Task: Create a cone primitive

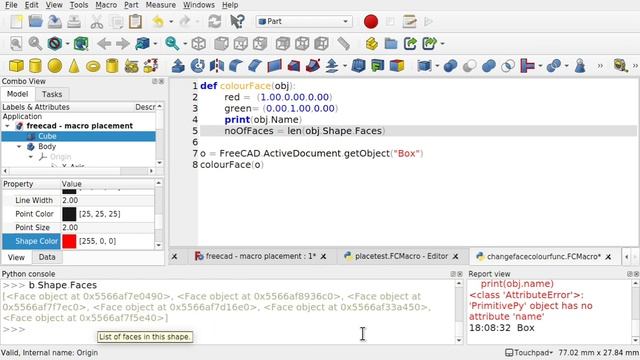Action: pos(74,66)
